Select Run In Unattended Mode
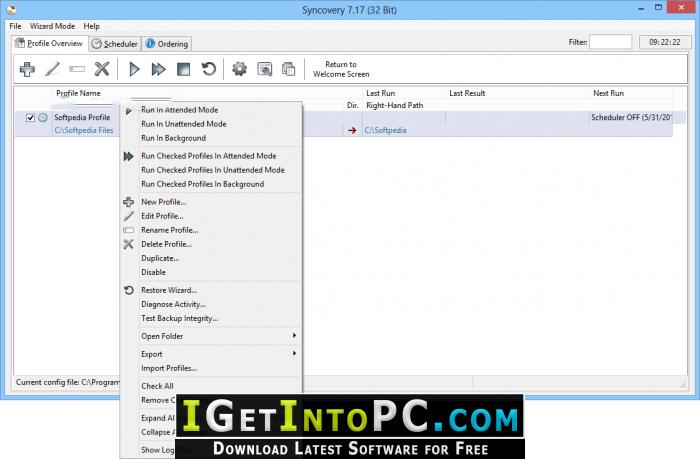 pos(183,124)
